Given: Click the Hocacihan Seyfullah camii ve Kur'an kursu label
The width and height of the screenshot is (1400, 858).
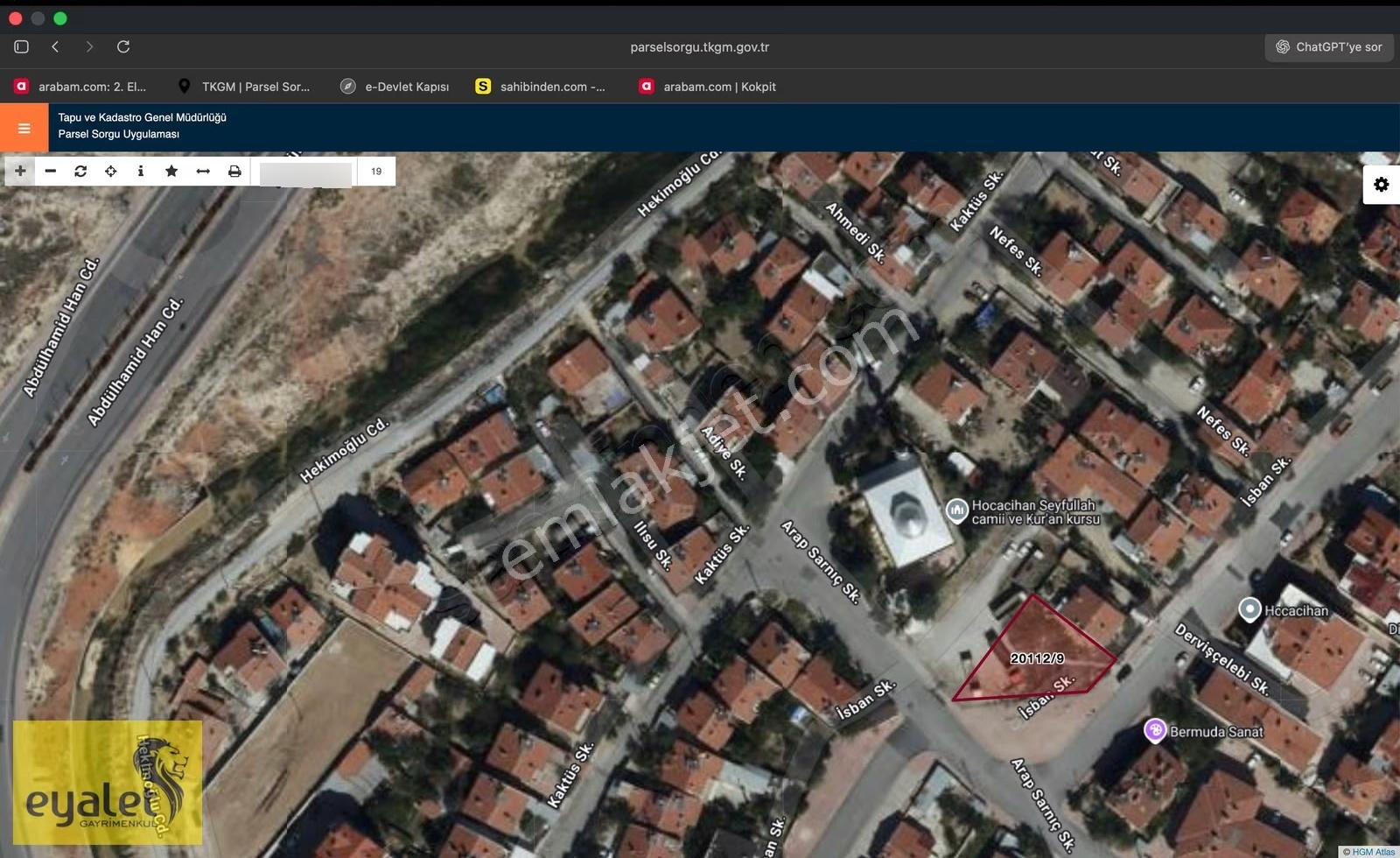Looking at the screenshot, I should (1035, 512).
